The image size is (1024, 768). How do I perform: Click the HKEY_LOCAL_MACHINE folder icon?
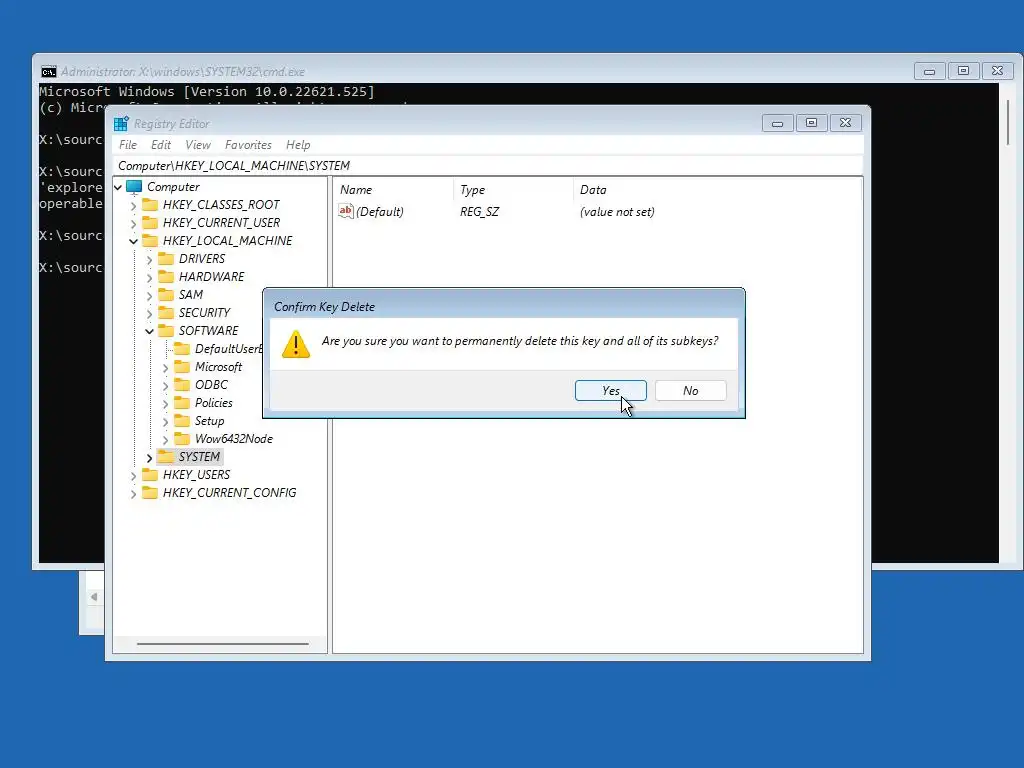pyautogui.click(x=150, y=240)
